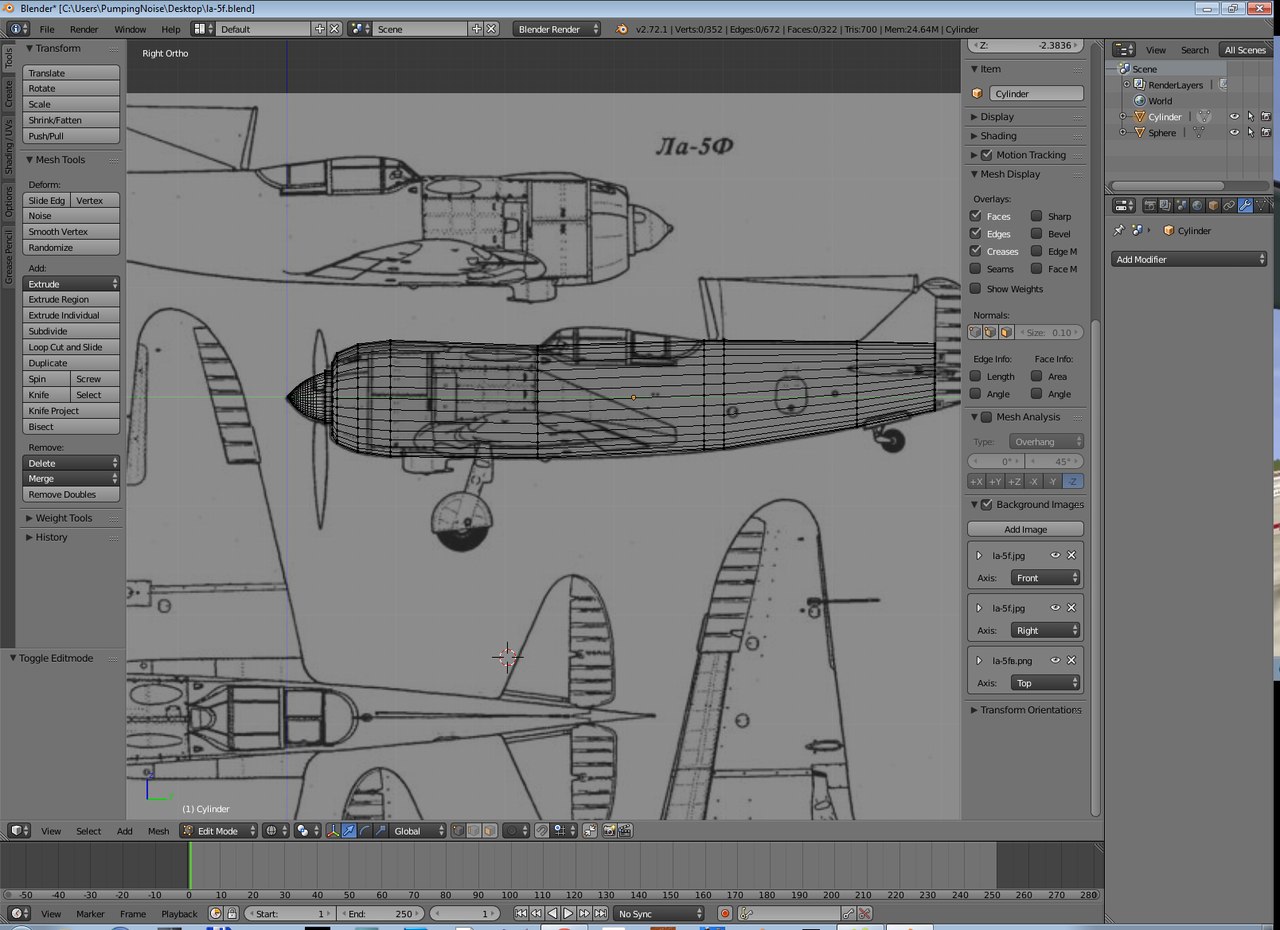1280x930 pixels.
Task: Jump to the first frame in timeline
Action: click(x=520, y=913)
